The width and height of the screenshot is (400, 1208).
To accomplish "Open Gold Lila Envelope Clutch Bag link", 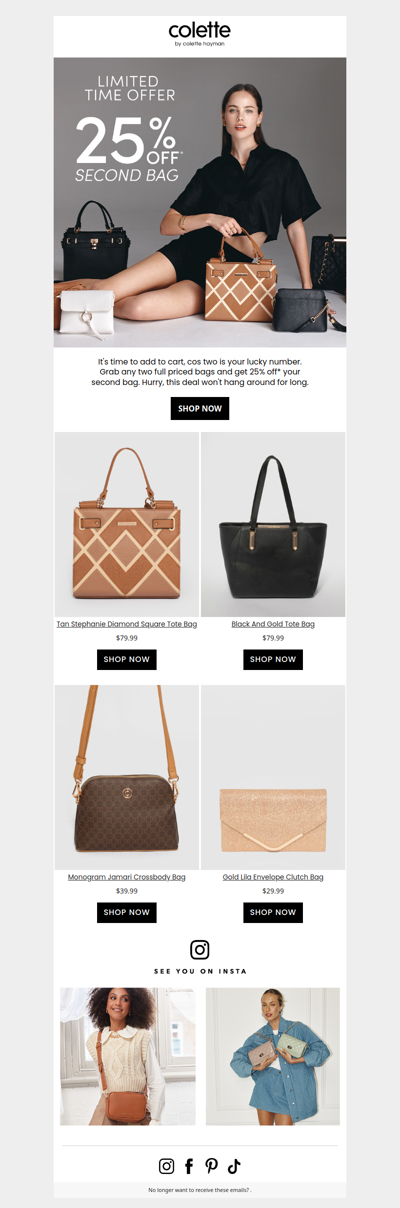I will click(x=273, y=877).
